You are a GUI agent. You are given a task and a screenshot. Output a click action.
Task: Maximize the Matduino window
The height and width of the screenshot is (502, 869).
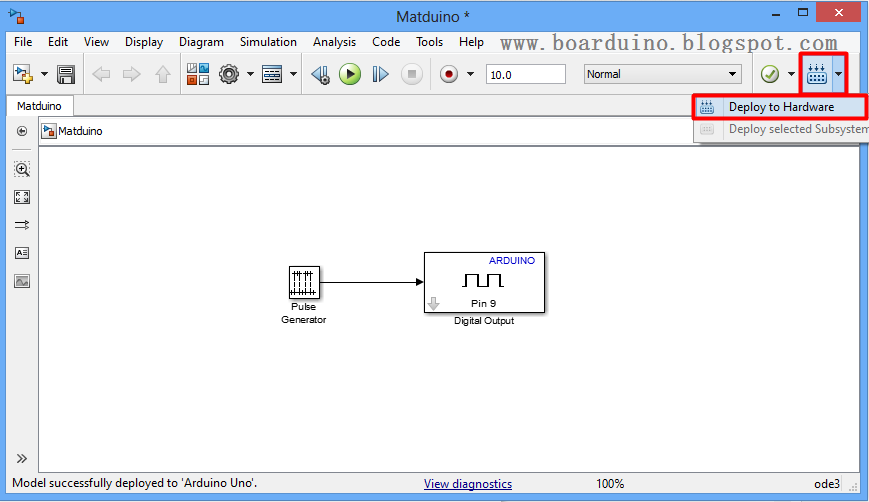point(803,12)
